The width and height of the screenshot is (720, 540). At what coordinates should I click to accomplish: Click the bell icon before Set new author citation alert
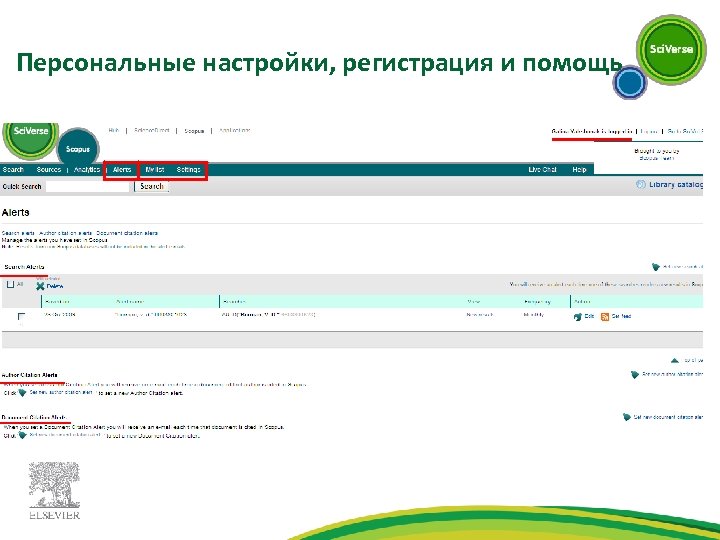22,393
